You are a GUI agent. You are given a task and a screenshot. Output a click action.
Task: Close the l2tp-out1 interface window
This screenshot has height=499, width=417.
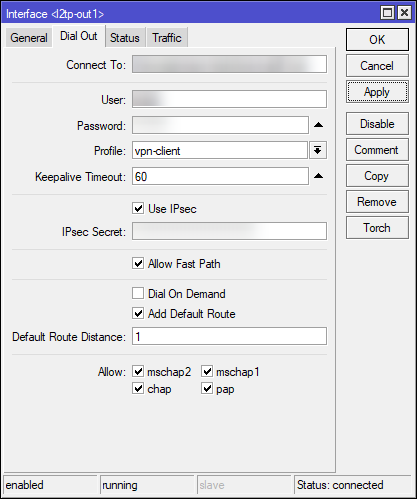click(404, 13)
